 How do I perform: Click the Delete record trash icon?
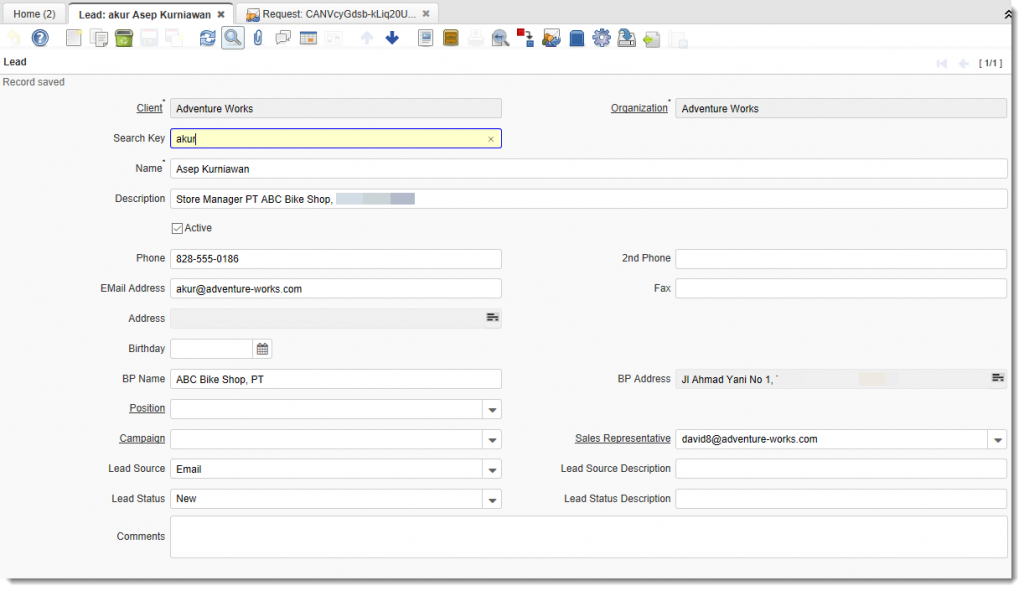pos(124,39)
